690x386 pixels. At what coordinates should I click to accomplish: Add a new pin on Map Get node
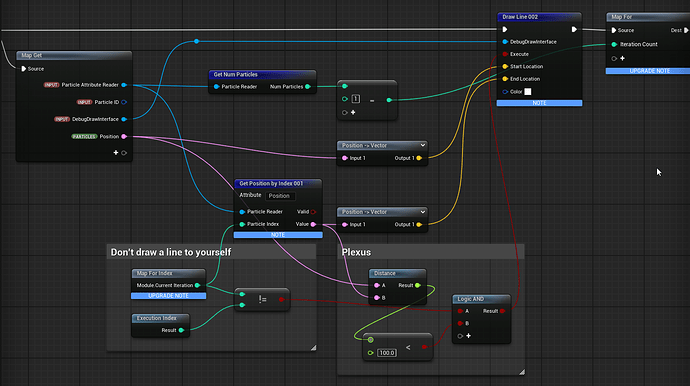116,153
